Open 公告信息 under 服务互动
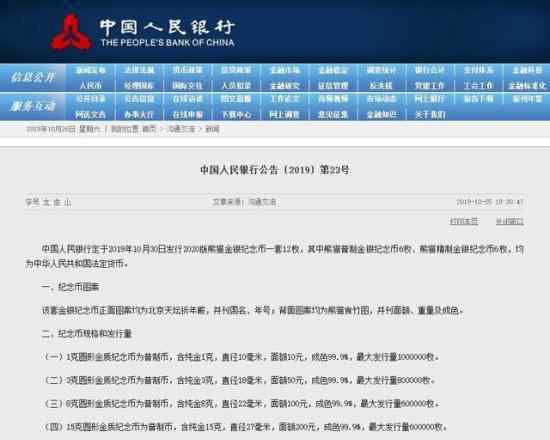 [139, 99]
